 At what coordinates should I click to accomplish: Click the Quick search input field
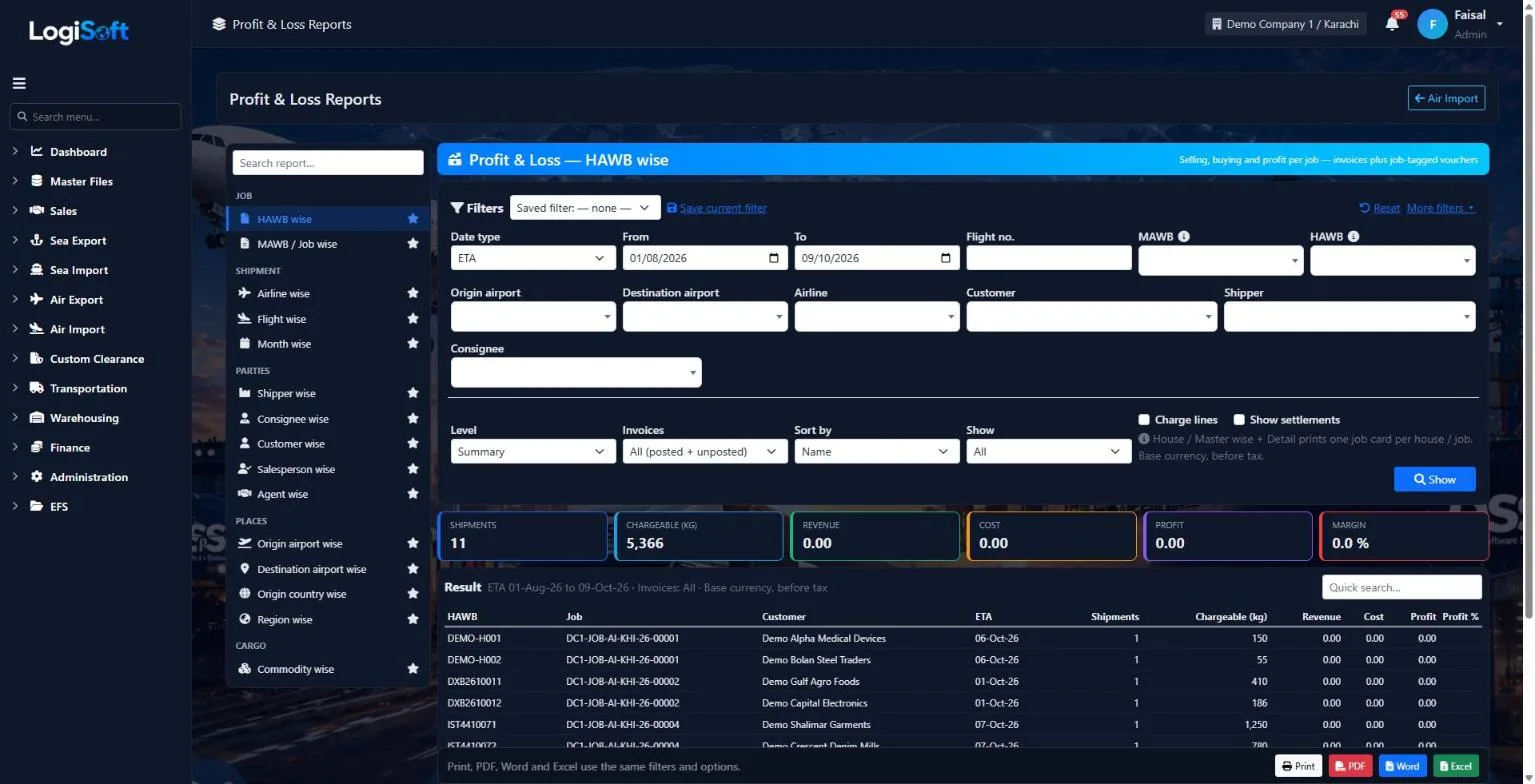click(x=1401, y=588)
